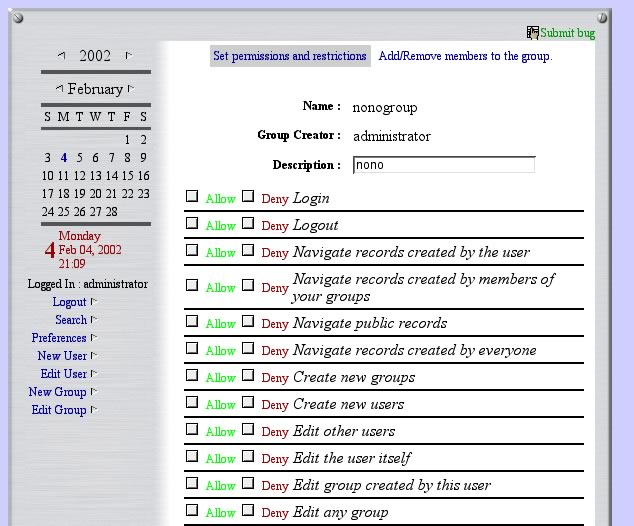Click the arrow icon beside Search

(x=94, y=320)
